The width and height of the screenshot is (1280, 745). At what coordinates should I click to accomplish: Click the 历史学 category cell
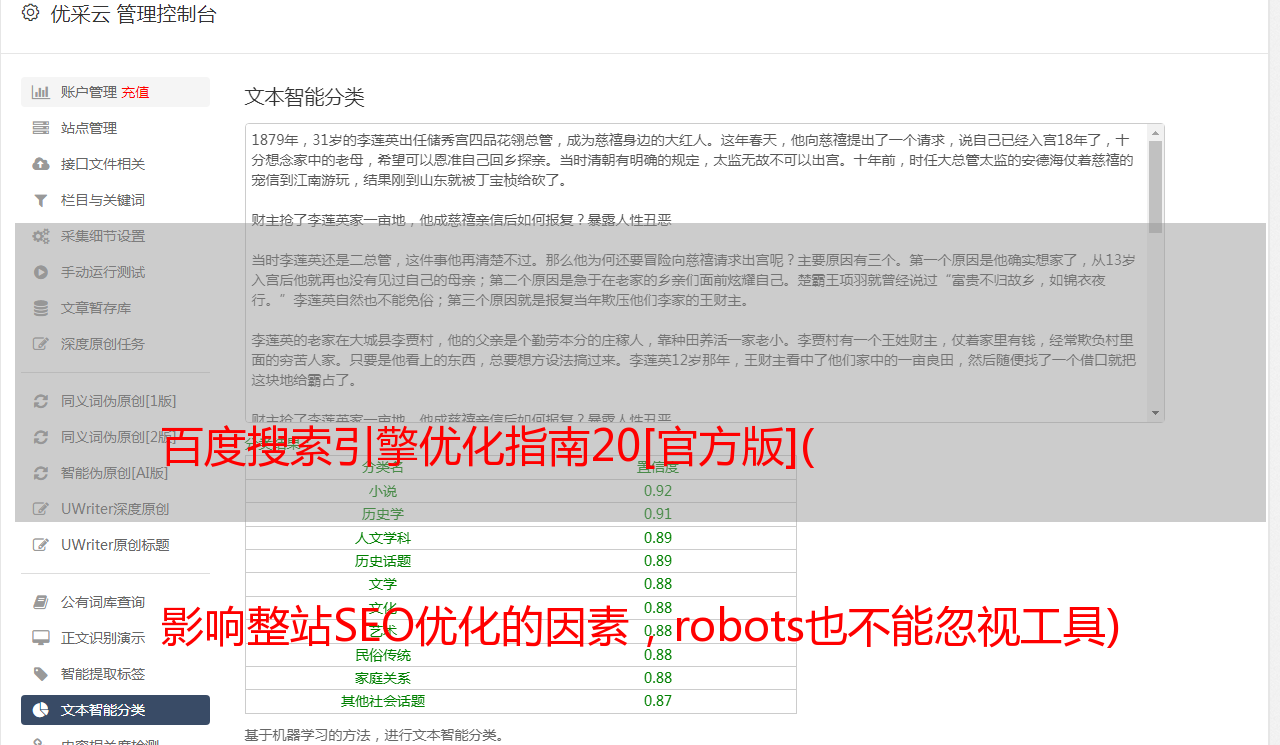click(383, 514)
